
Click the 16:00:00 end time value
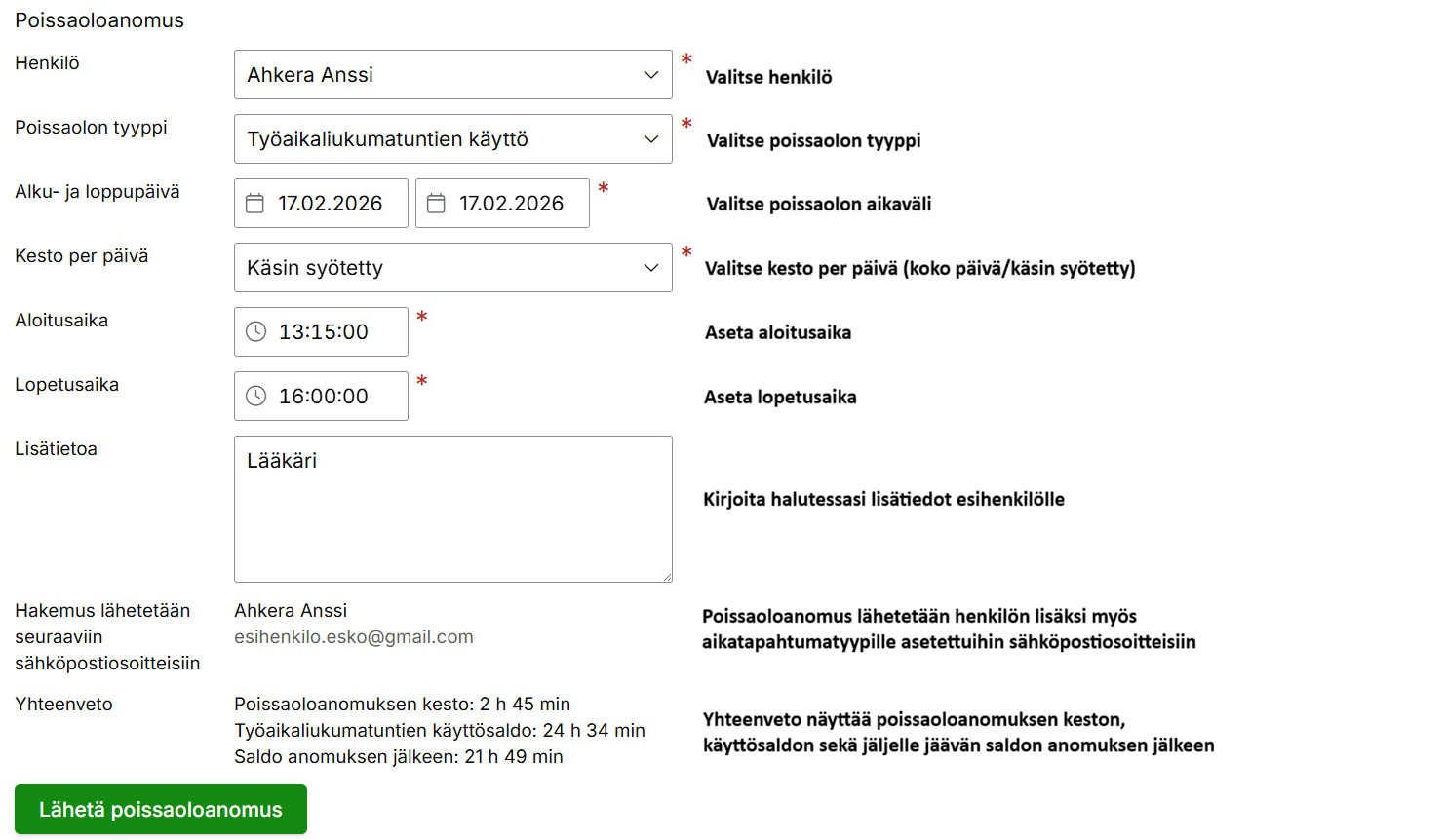pyautogui.click(x=324, y=397)
